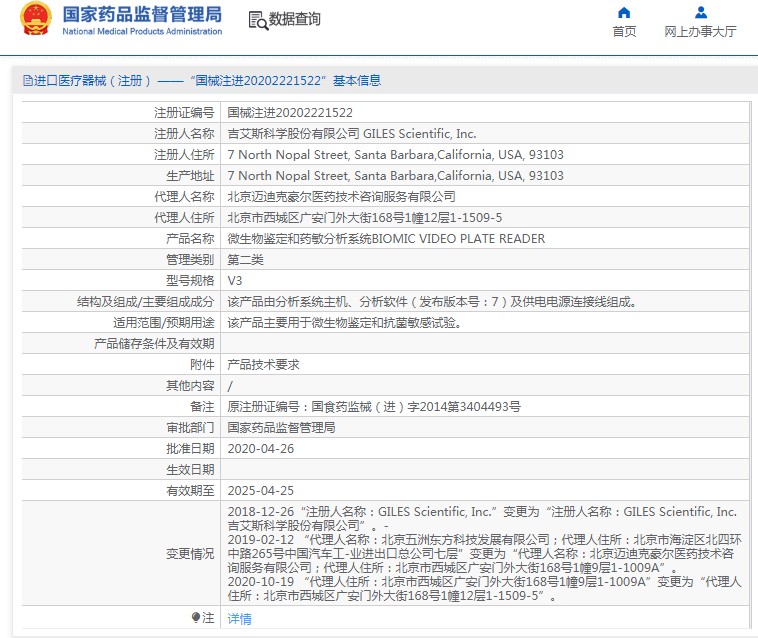Click the 生效日期 label
758x638 pixels.
pos(190,469)
